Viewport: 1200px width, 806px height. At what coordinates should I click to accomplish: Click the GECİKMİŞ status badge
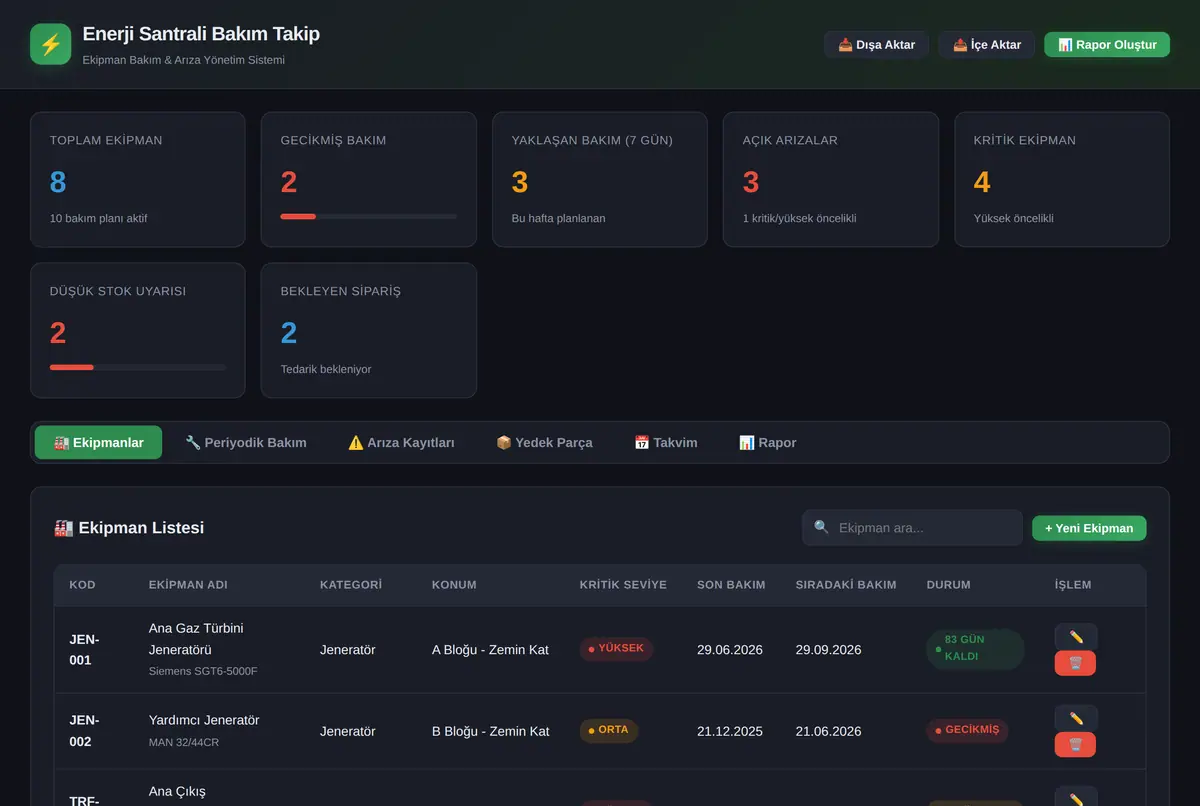(967, 731)
